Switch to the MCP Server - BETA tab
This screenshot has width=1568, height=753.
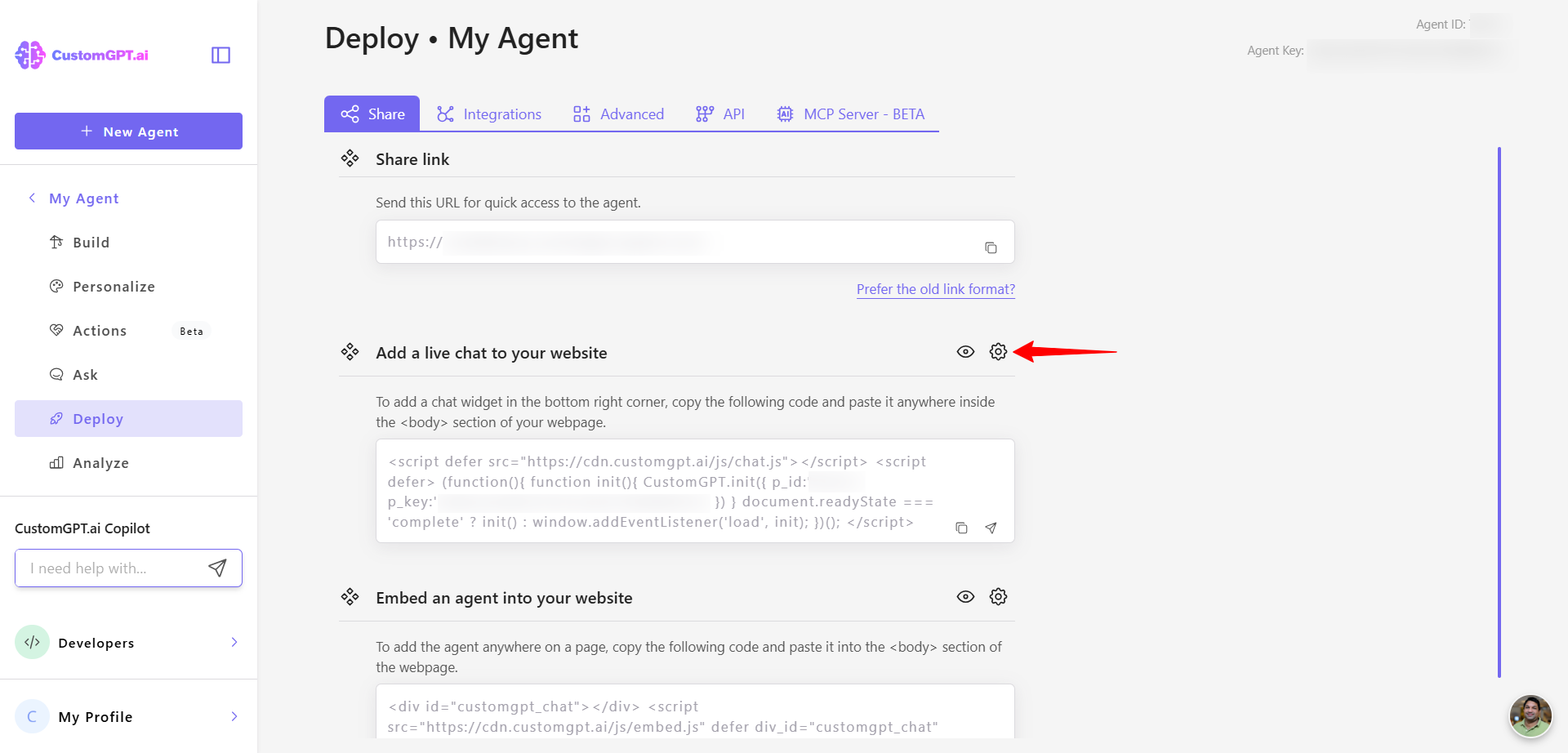pos(850,114)
